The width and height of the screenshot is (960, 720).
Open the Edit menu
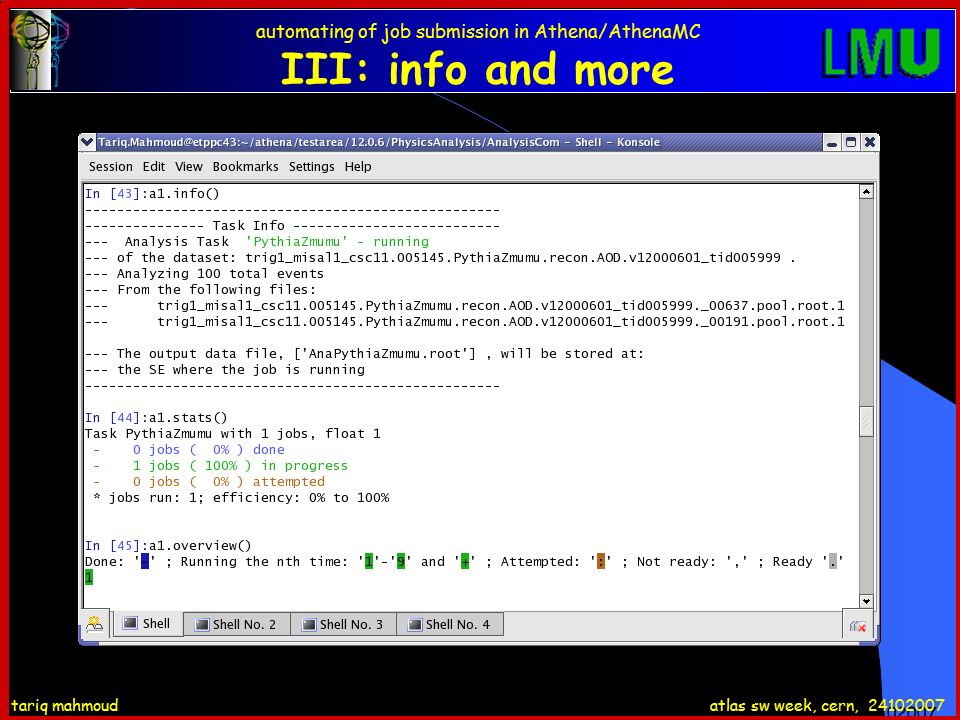[154, 167]
